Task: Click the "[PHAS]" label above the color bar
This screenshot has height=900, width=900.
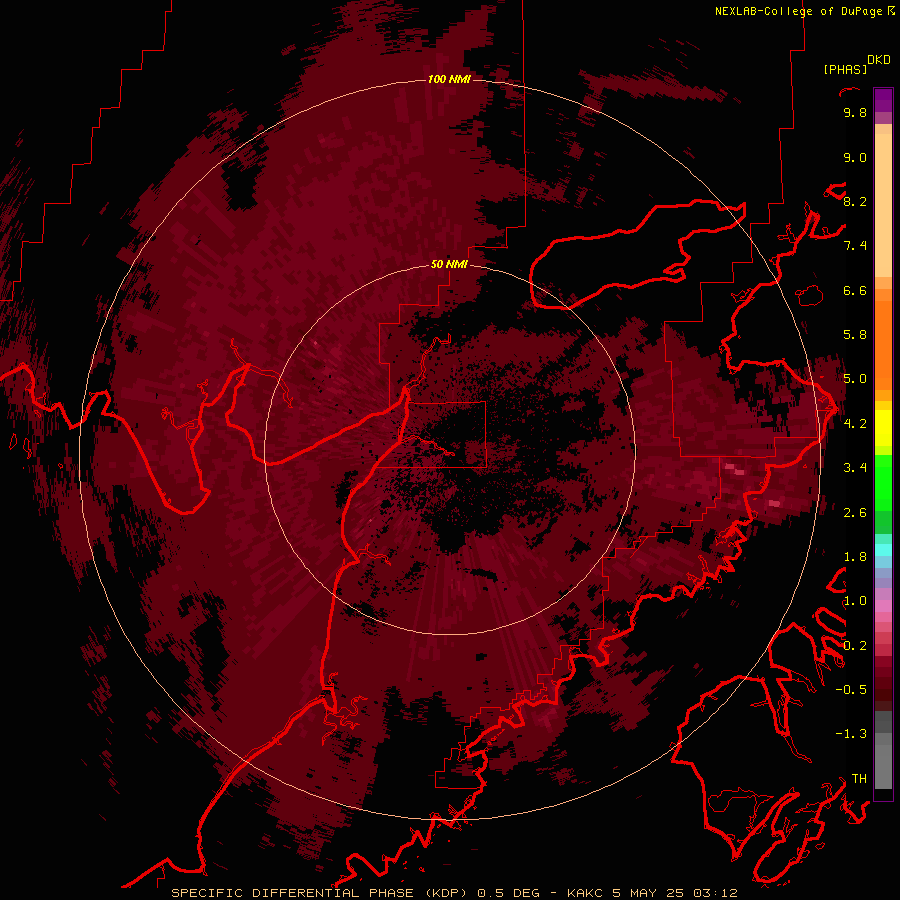Action: click(x=845, y=69)
